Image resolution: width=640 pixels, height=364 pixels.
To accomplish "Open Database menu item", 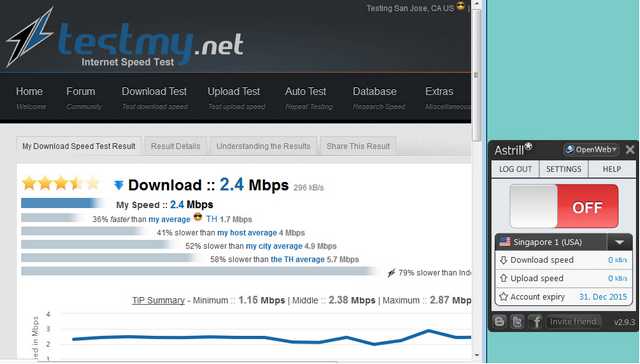I will tap(375, 91).
